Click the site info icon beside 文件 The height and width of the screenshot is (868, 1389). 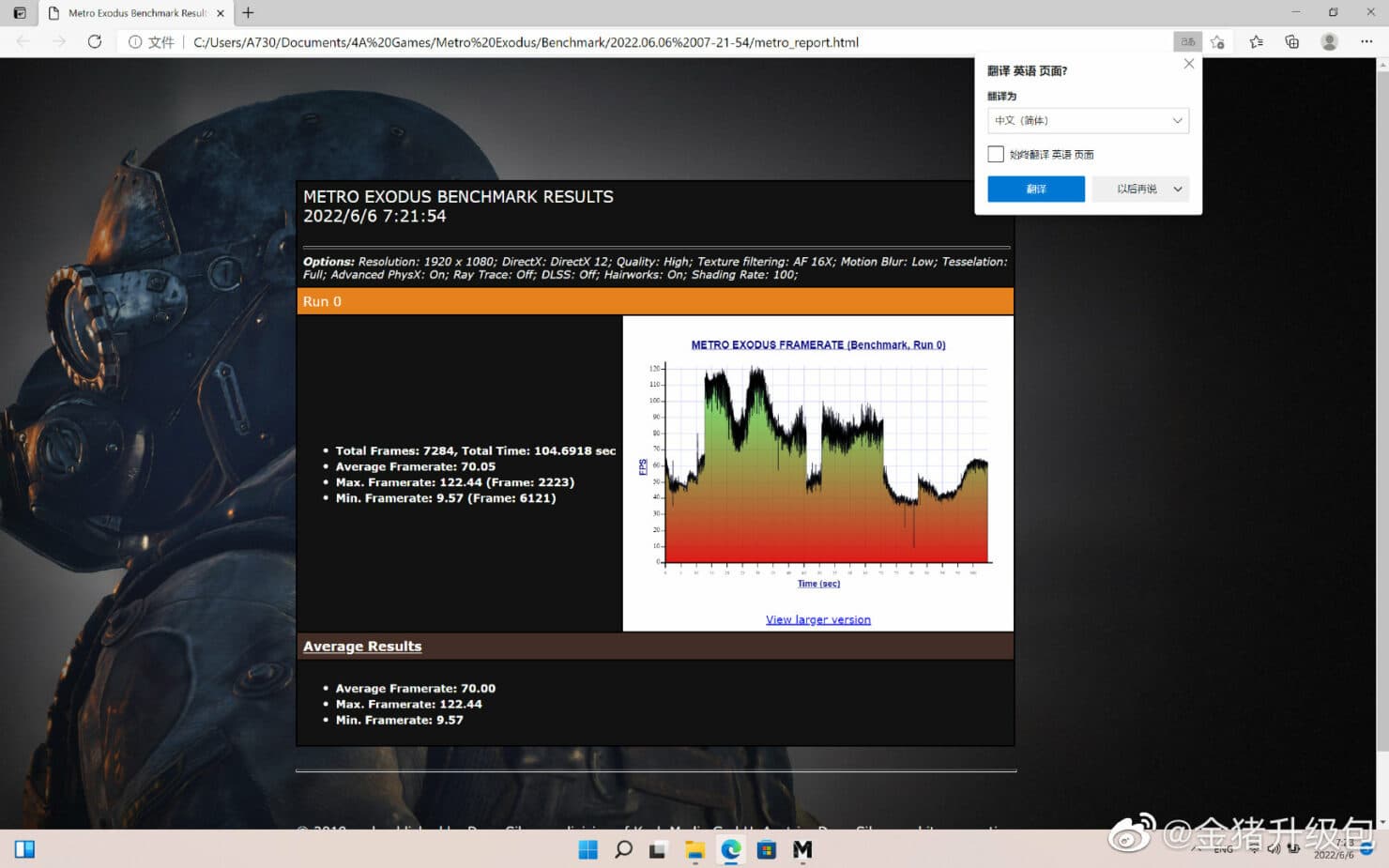coord(135,42)
